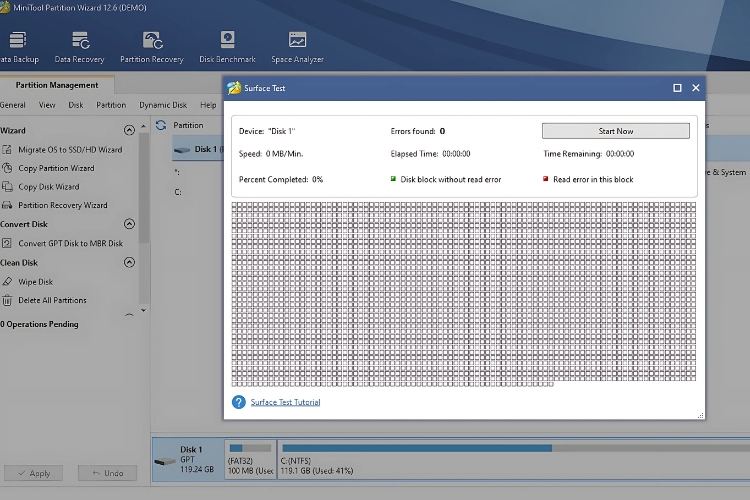
Task: Click the Partition Recovery toolbar icon
Action: pyautogui.click(x=152, y=46)
